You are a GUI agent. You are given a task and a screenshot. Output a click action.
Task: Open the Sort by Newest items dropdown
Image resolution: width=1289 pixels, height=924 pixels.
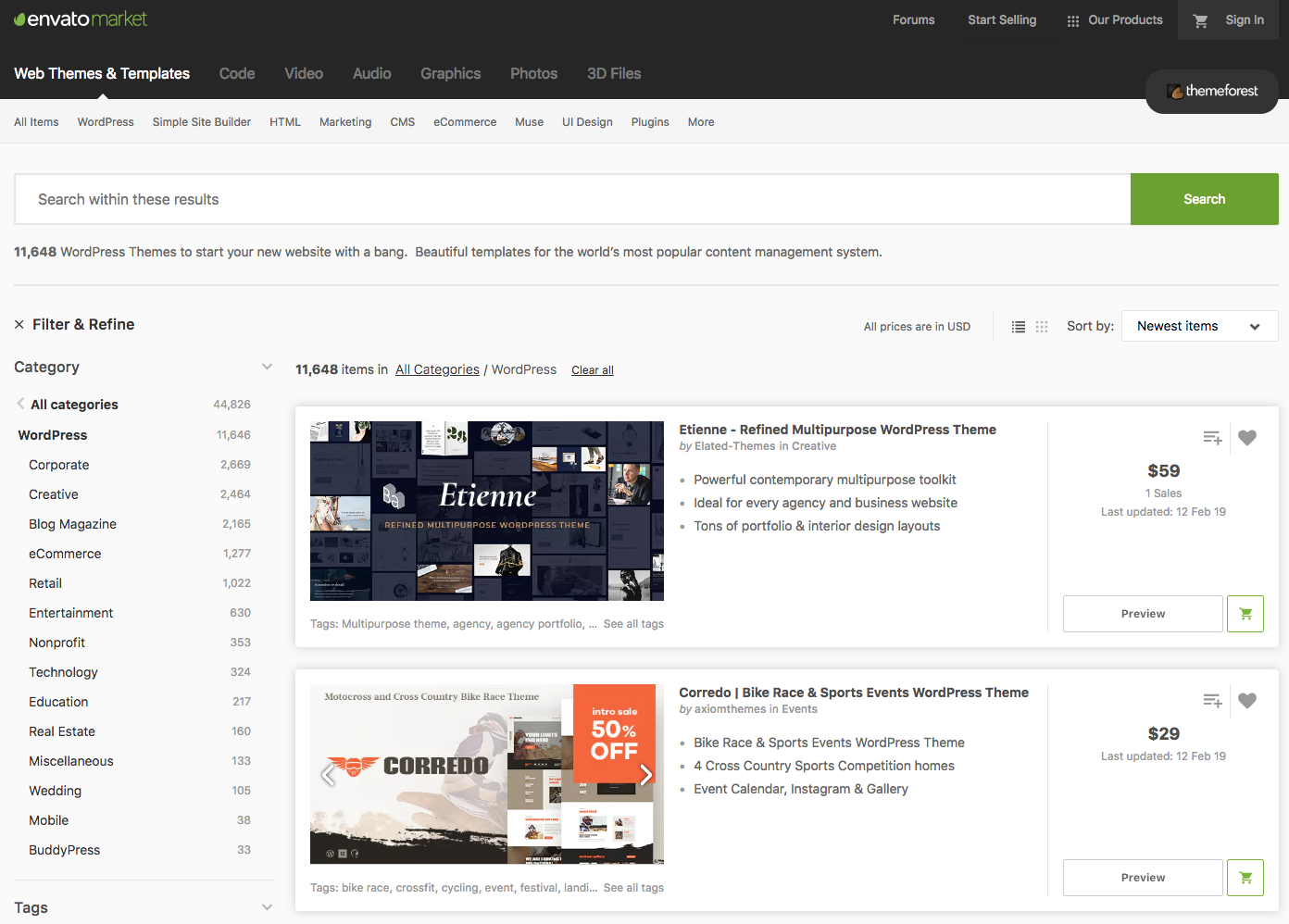tap(1199, 326)
